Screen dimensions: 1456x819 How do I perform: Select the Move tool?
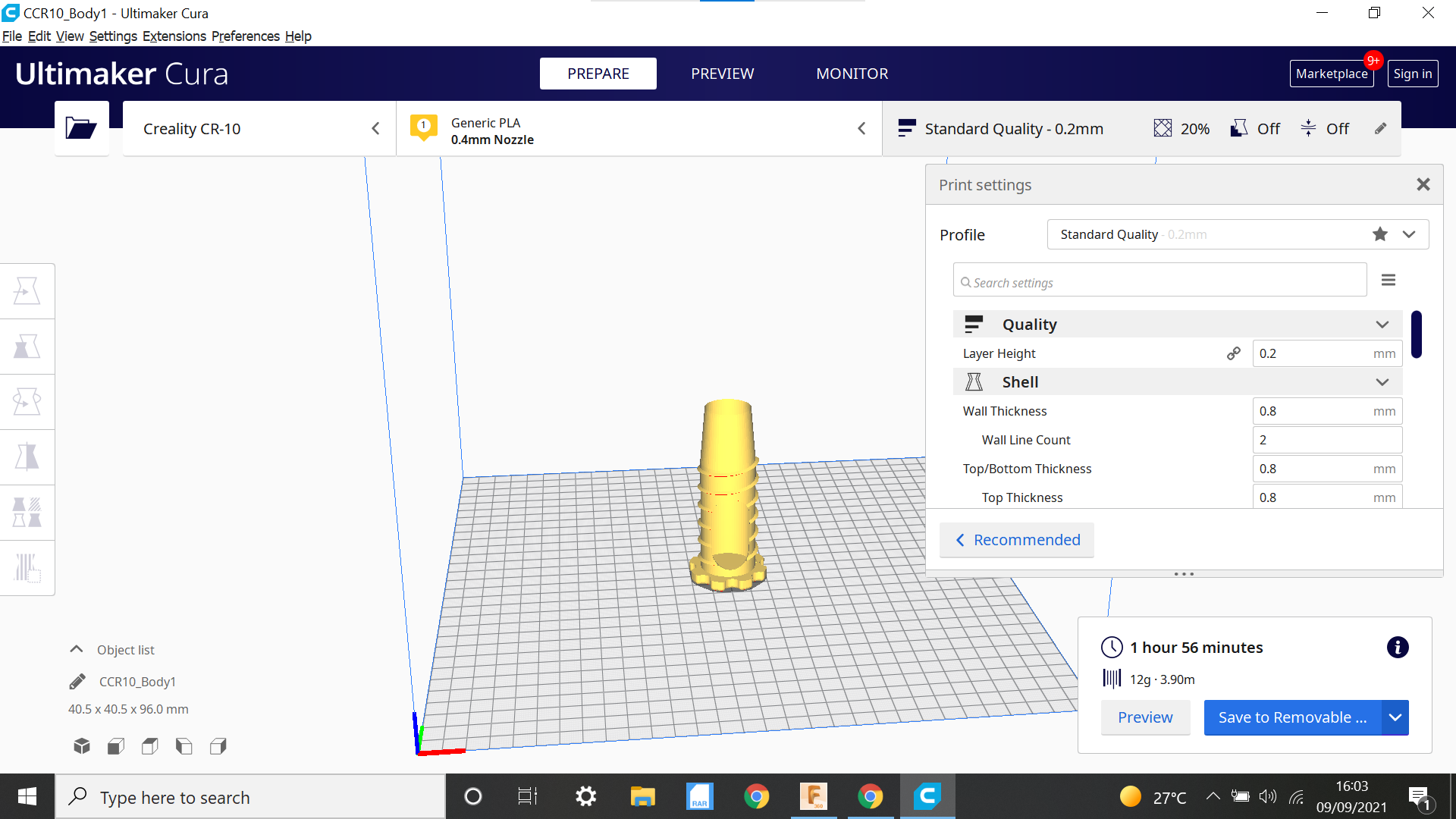point(27,291)
